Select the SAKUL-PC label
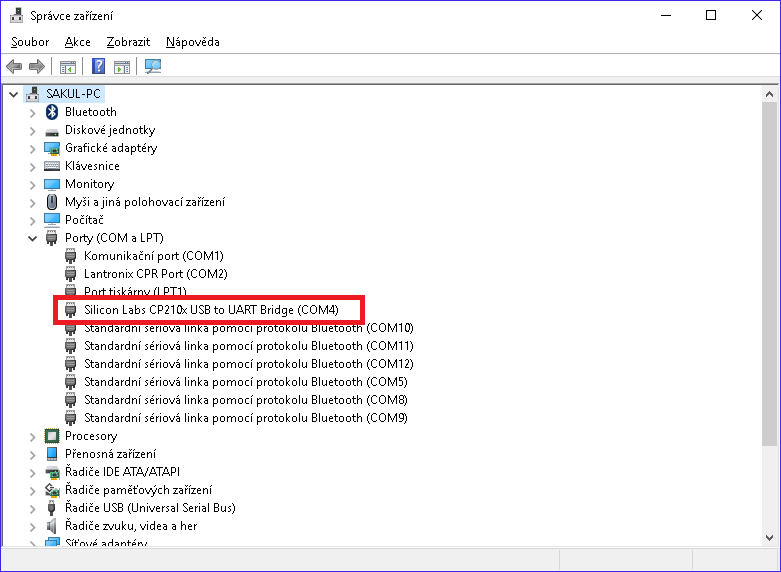 (73, 94)
